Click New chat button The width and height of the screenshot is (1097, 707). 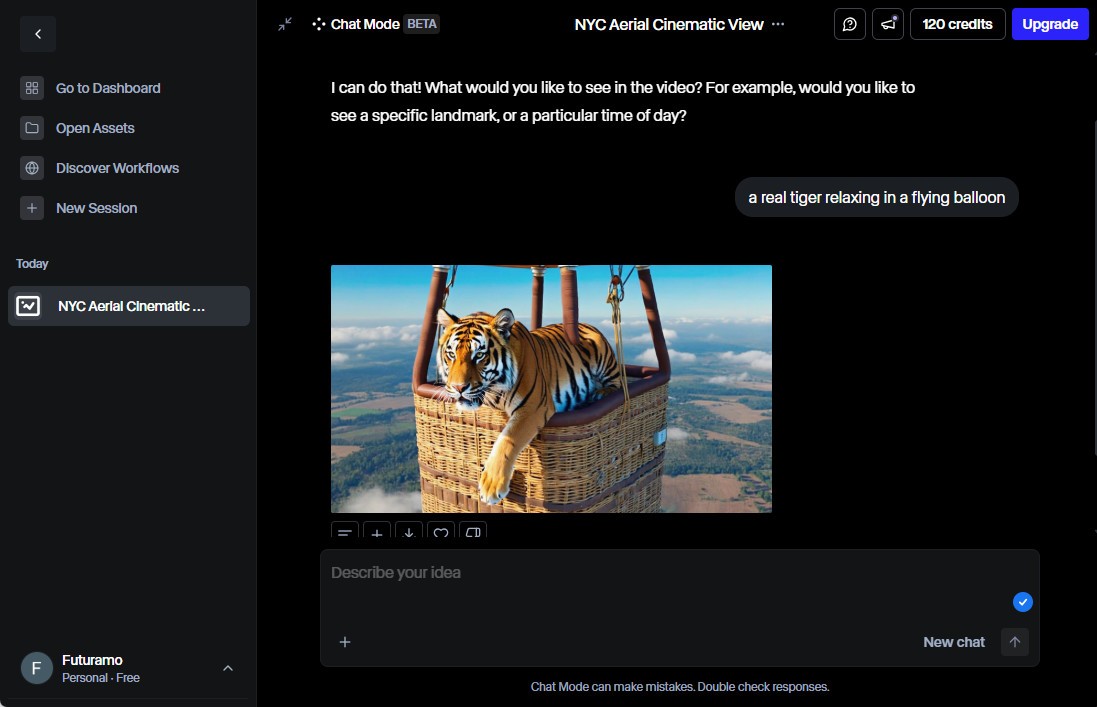click(x=954, y=642)
